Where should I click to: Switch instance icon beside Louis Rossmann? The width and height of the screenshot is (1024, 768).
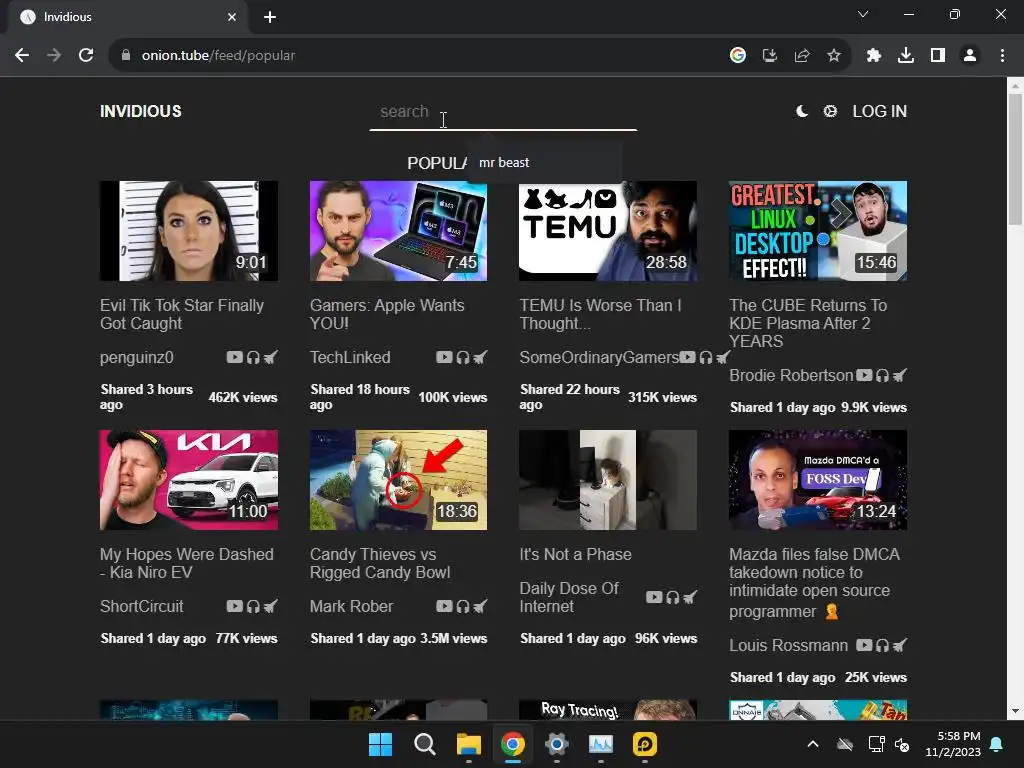tap(900, 645)
